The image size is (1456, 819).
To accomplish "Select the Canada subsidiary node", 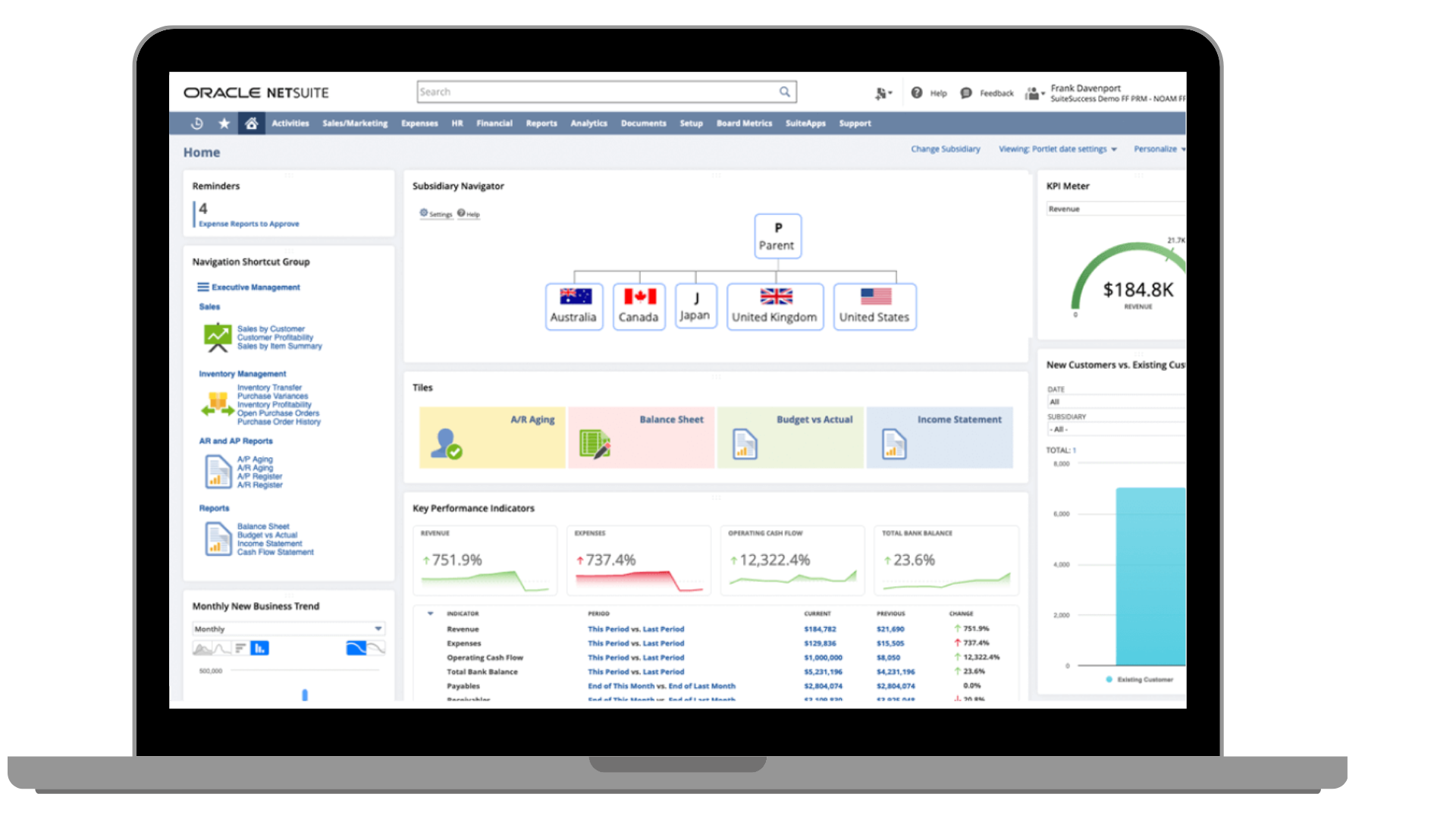I will pyautogui.click(x=639, y=306).
